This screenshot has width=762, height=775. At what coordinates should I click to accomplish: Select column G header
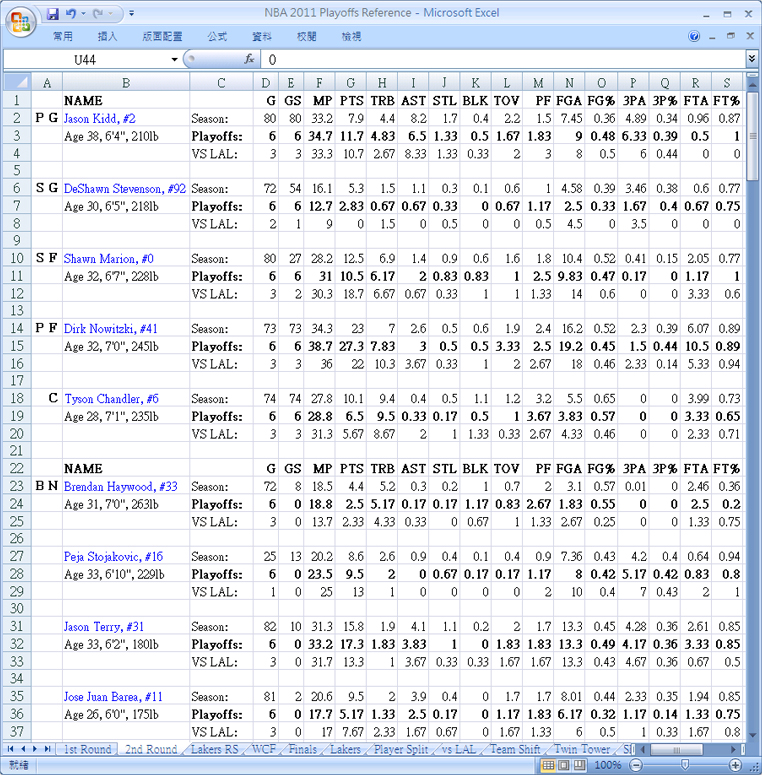(x=350, y=83)
